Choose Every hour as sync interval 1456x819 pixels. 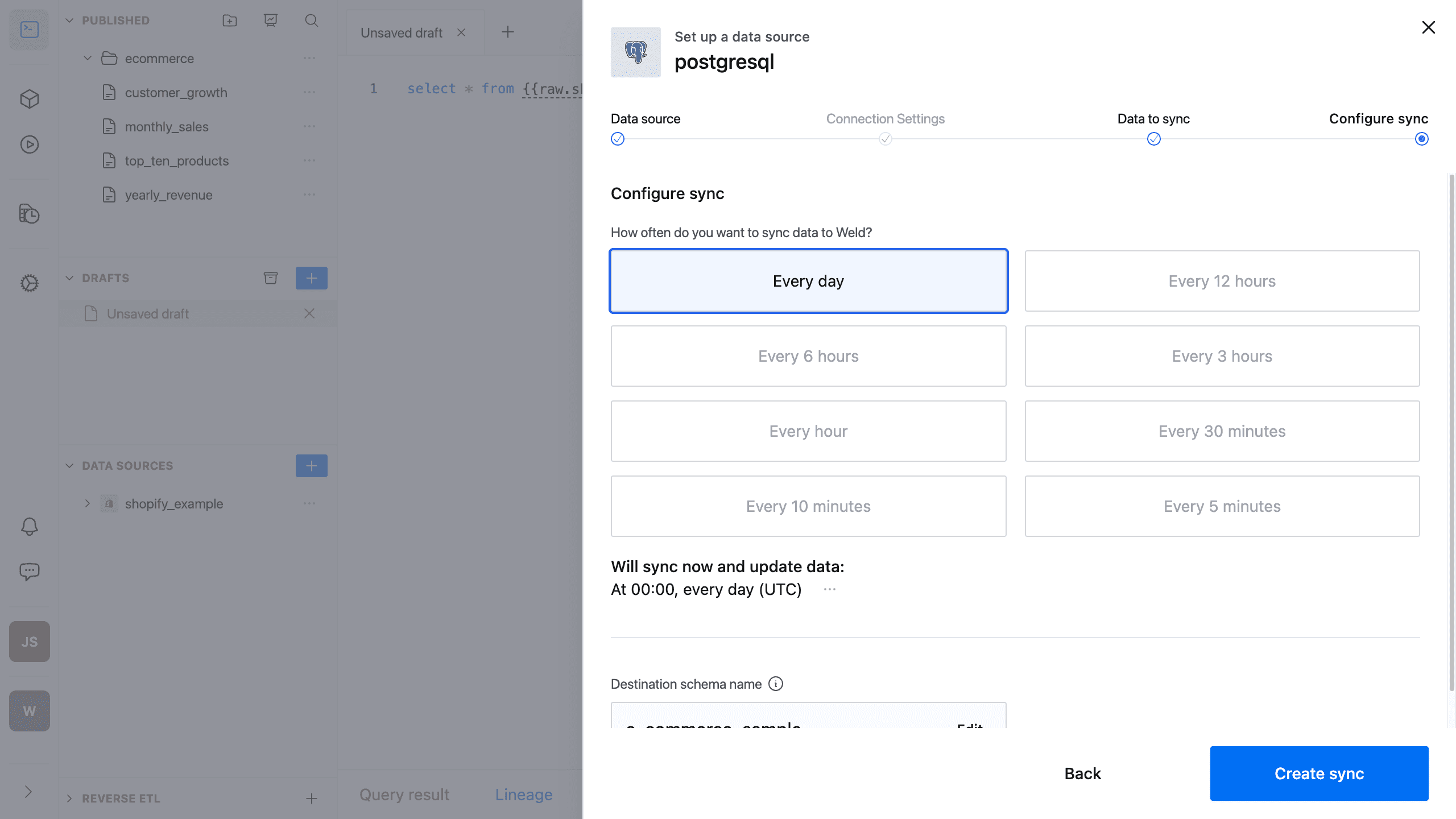tap(808, 431)
